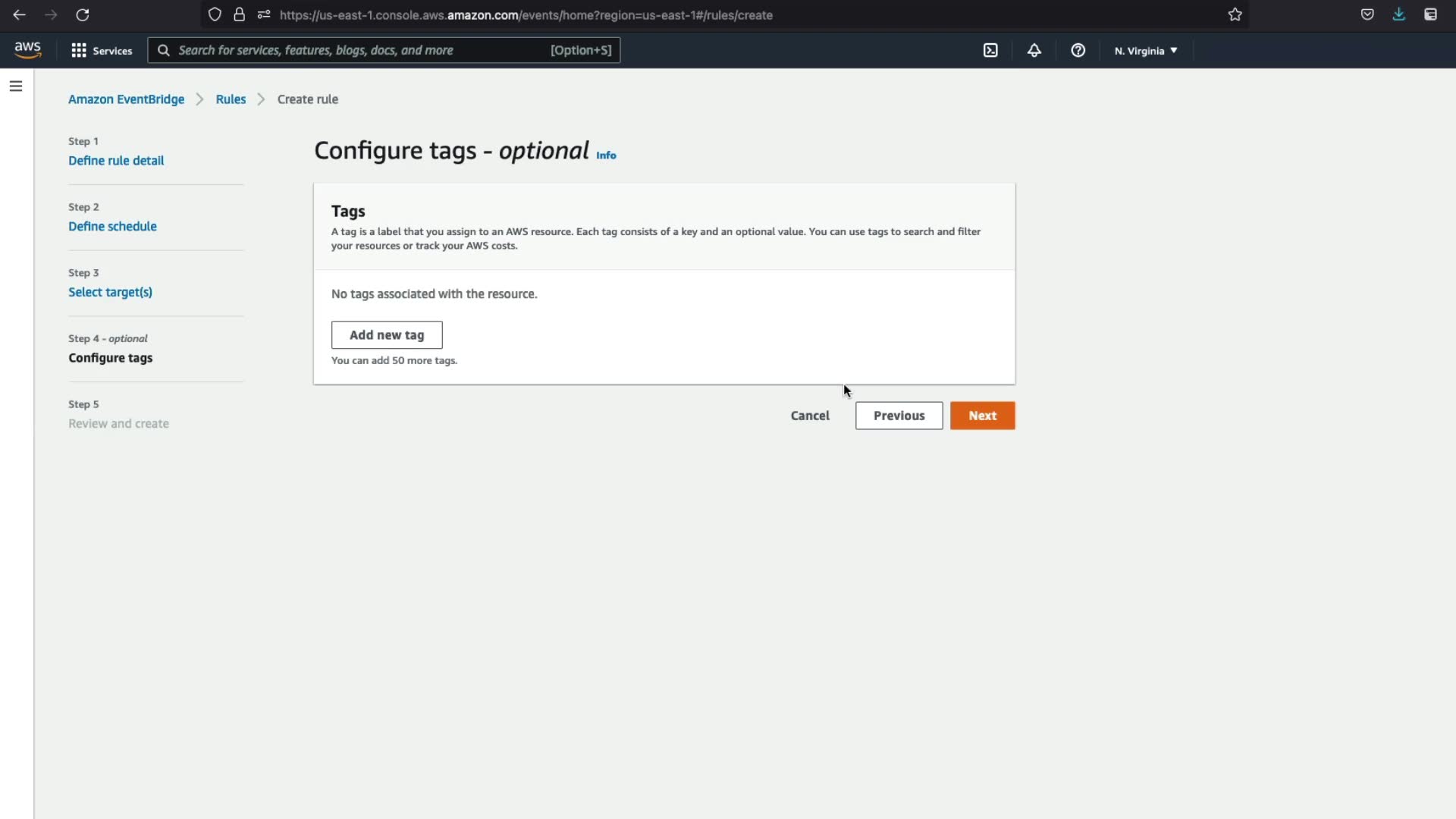Open the notifications bell

point(1034,51)
